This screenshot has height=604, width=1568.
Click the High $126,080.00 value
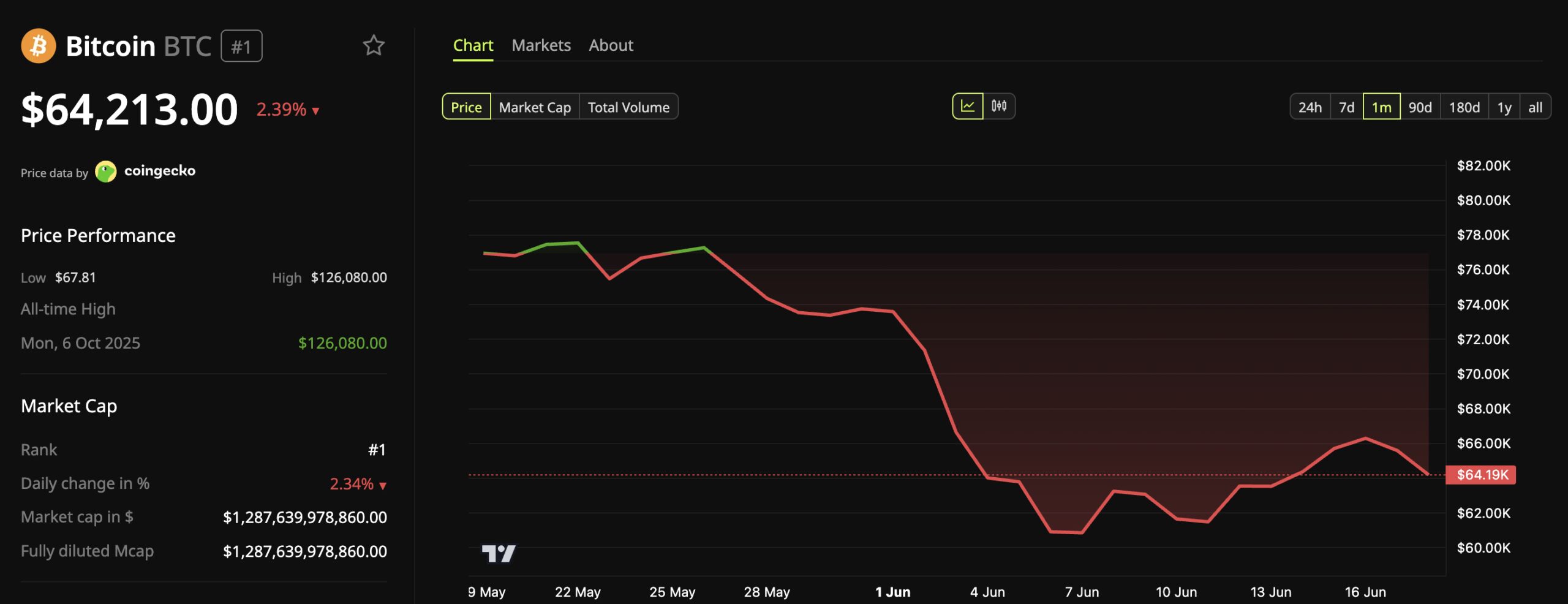349,277
